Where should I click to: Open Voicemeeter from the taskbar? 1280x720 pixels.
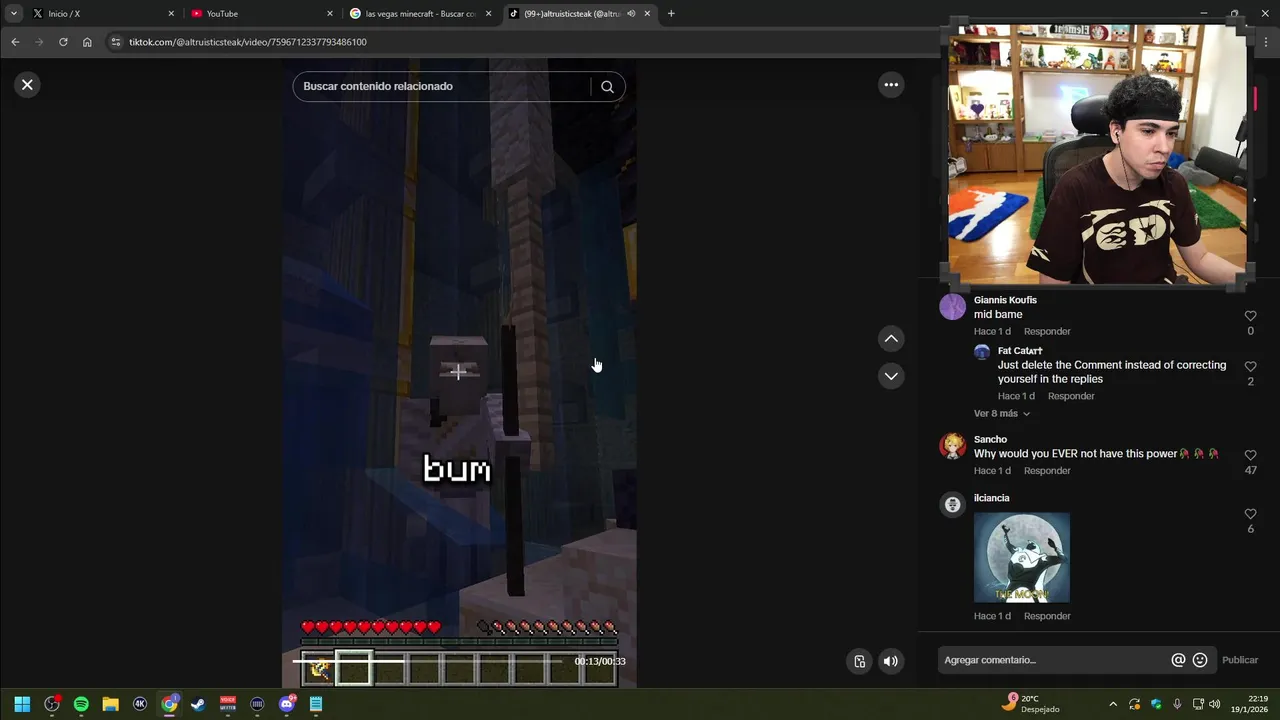click(228, 704)
